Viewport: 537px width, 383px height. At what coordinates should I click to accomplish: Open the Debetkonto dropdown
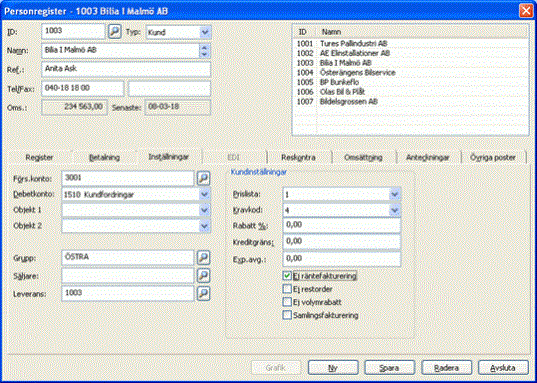[x=205, y=195]
